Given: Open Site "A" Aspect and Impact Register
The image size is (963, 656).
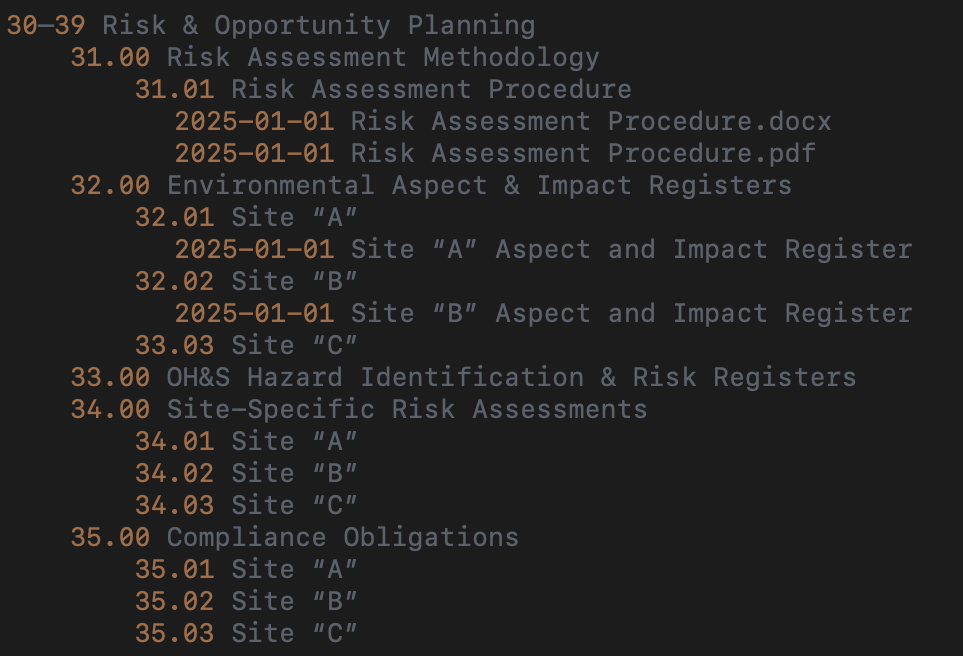Looking at the screenshot, I should pos(543,249).
